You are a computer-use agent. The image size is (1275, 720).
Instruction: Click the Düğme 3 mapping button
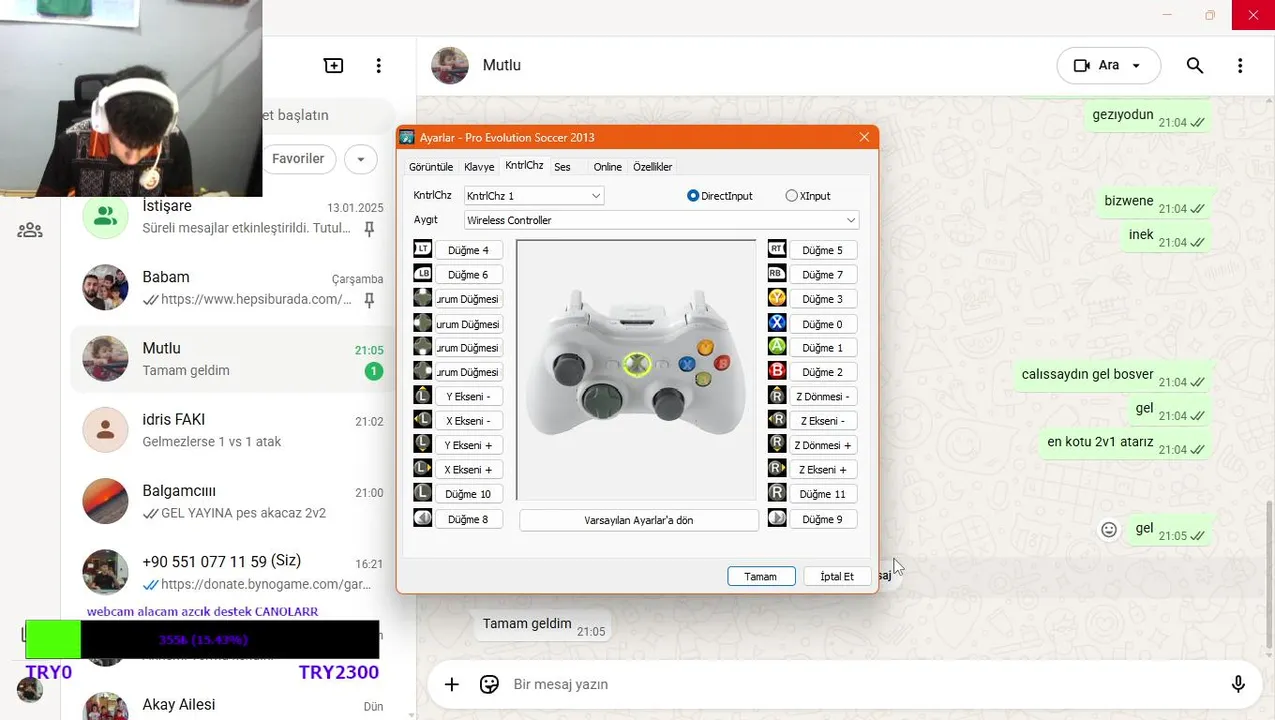tap(823, 299)
